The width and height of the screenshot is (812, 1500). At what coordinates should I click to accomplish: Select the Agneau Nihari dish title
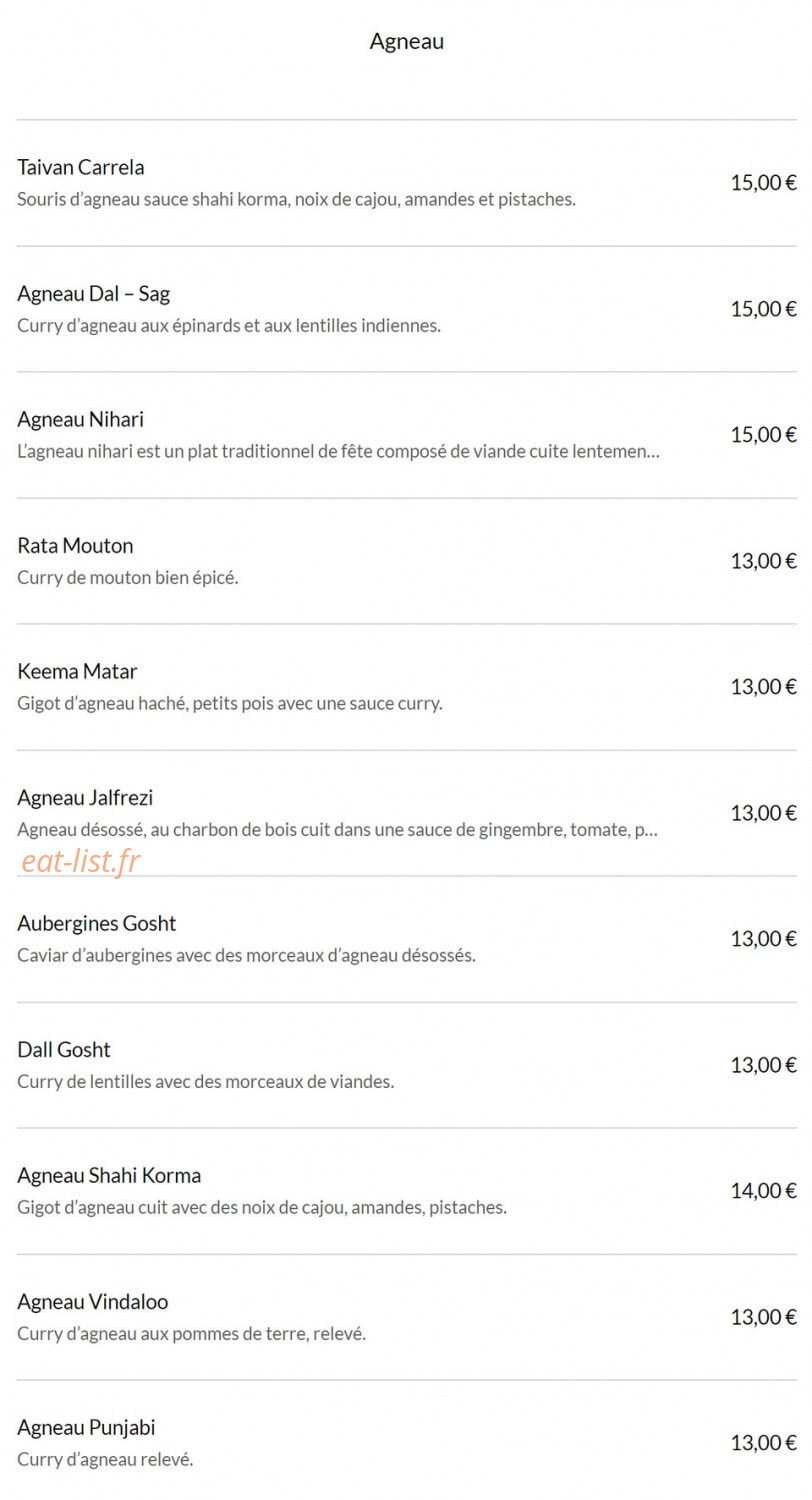[x=81, y=419]
